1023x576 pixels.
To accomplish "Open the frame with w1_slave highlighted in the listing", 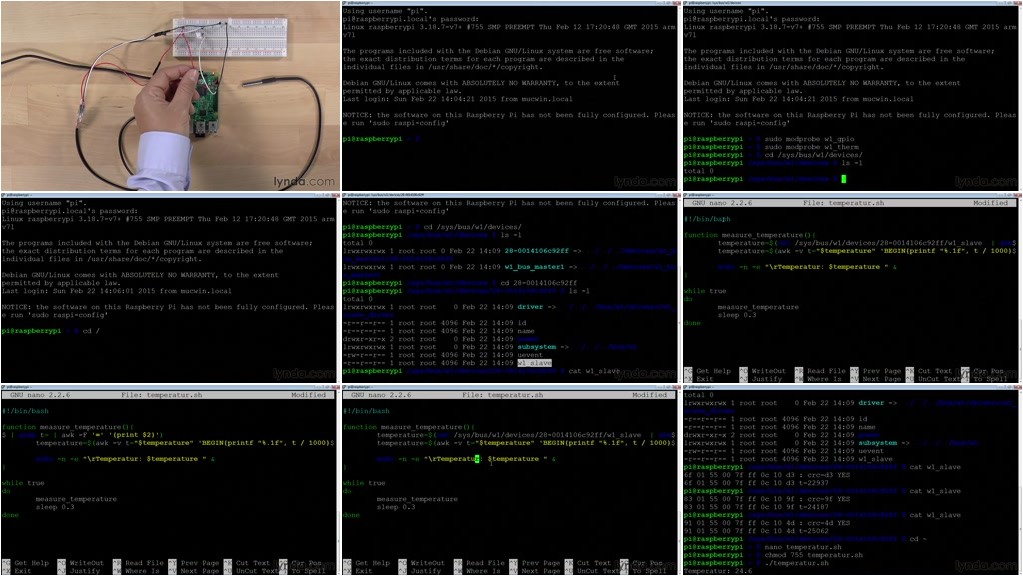I will [511, 288].
